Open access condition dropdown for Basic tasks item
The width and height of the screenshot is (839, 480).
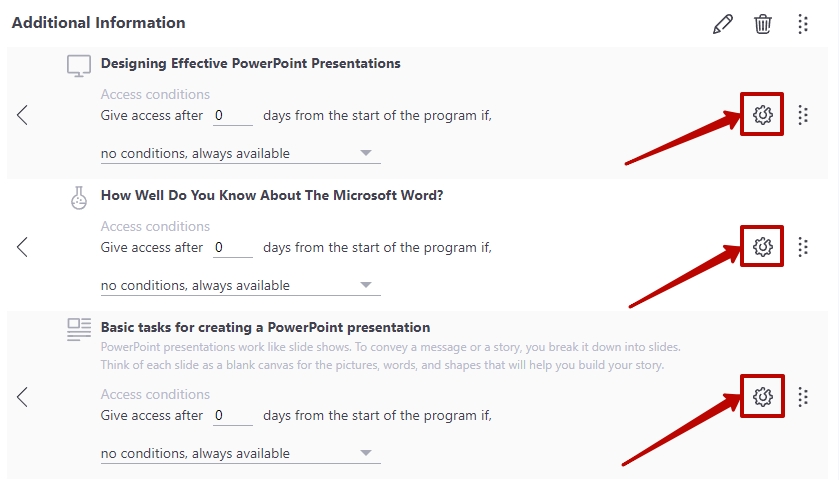coord(240,454)
